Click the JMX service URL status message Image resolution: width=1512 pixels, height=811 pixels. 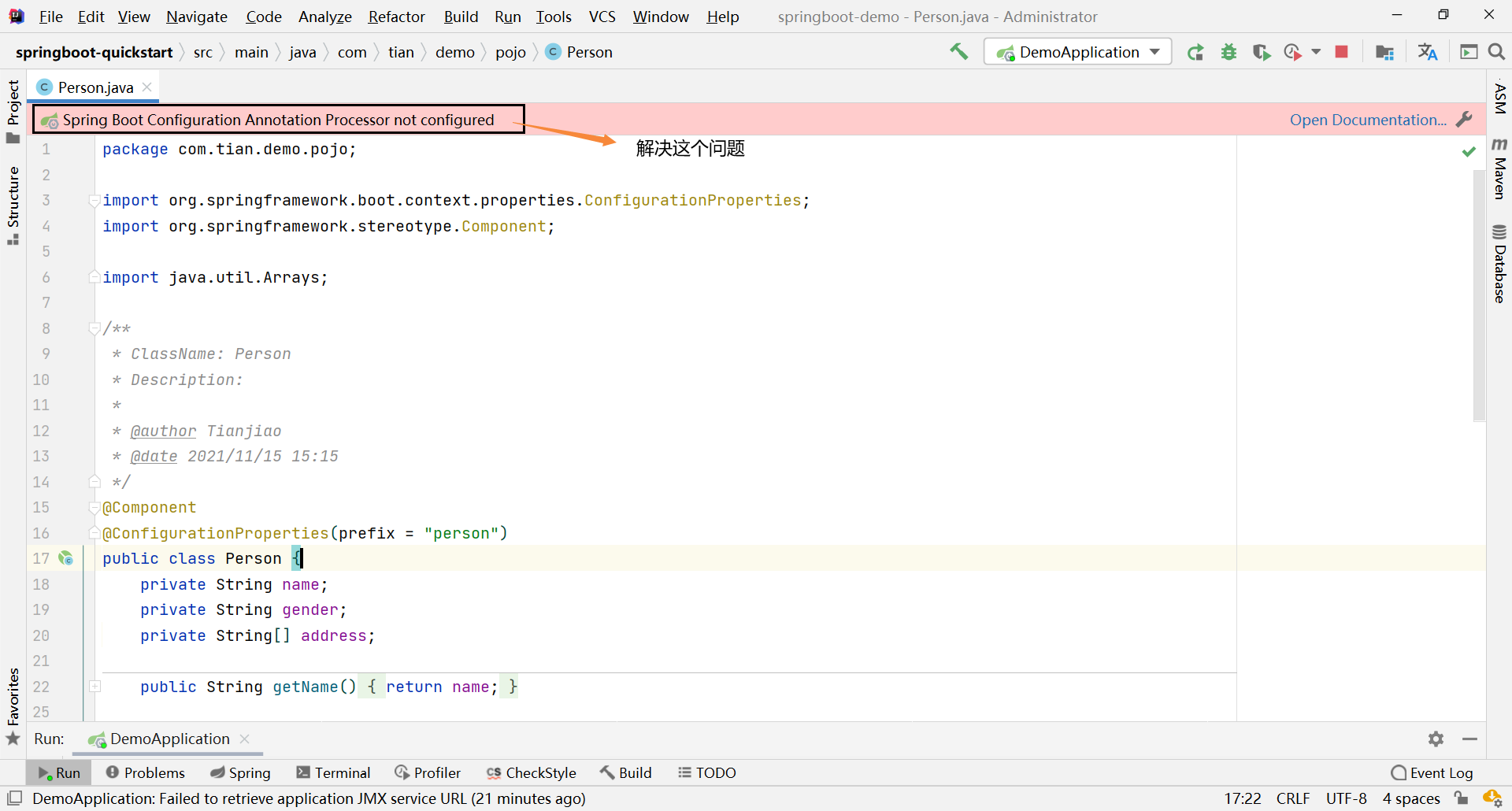309,798
